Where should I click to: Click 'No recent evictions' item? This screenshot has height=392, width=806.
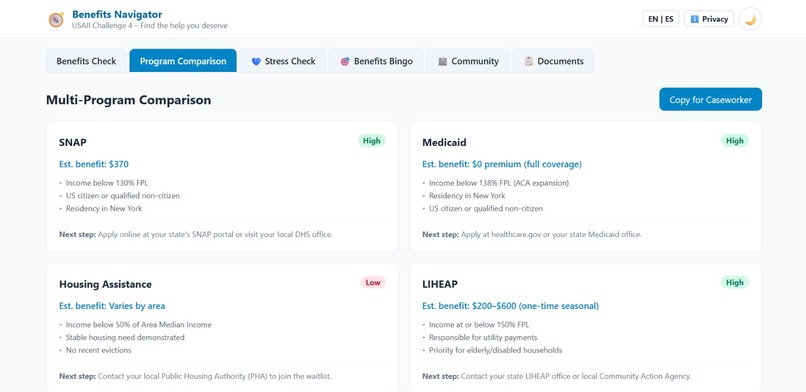(98, 350)
